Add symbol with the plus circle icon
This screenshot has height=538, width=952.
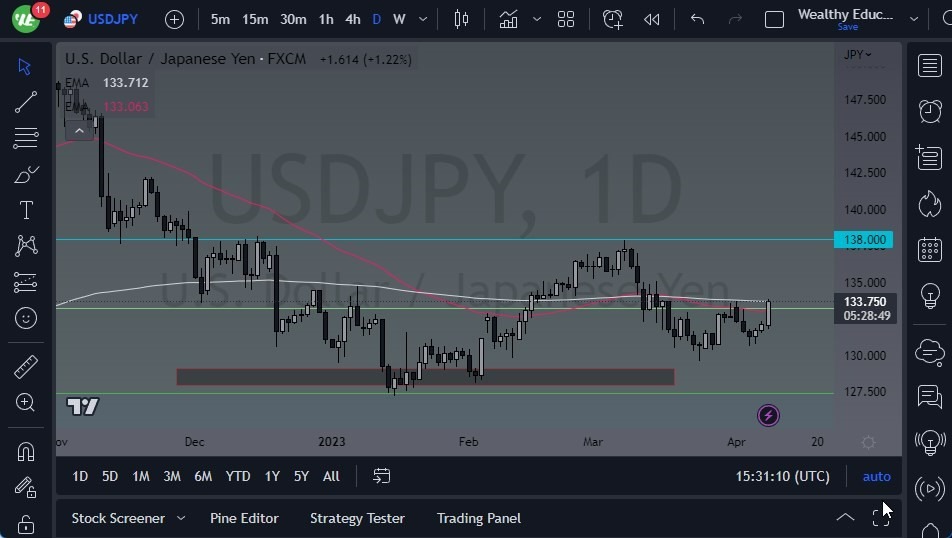tap(174, 20)
